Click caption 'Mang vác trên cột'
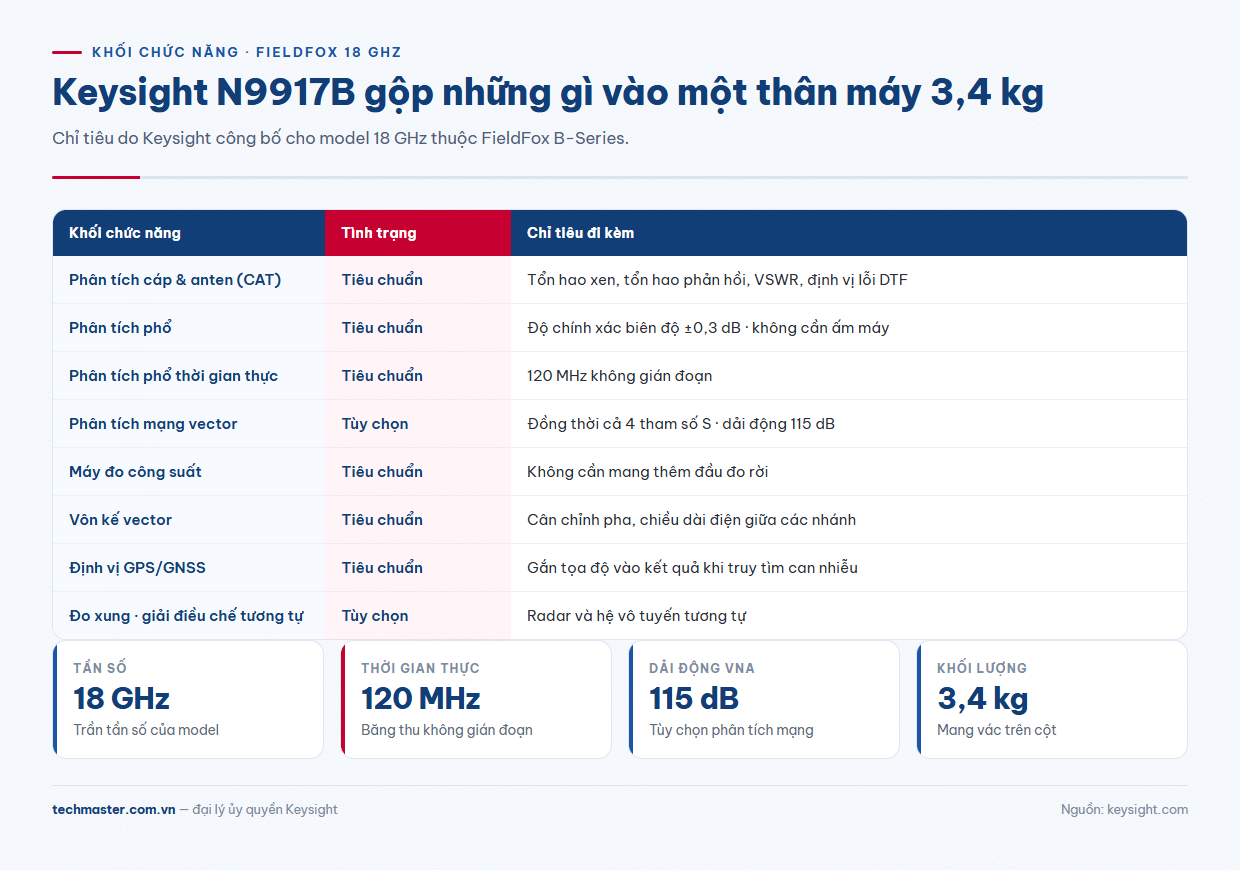 [997, 730]
